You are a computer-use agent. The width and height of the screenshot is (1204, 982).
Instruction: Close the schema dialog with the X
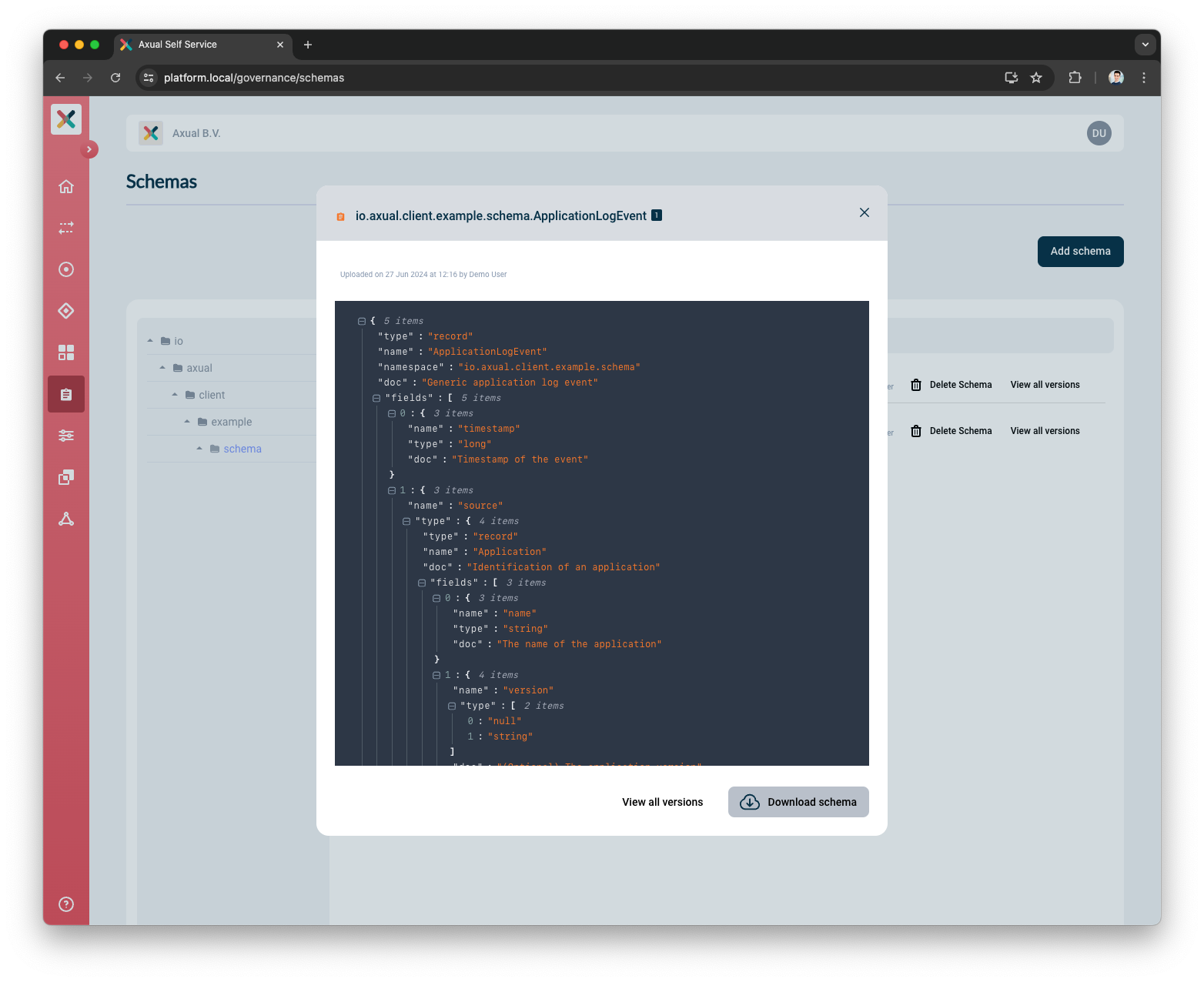coord(865,212)
